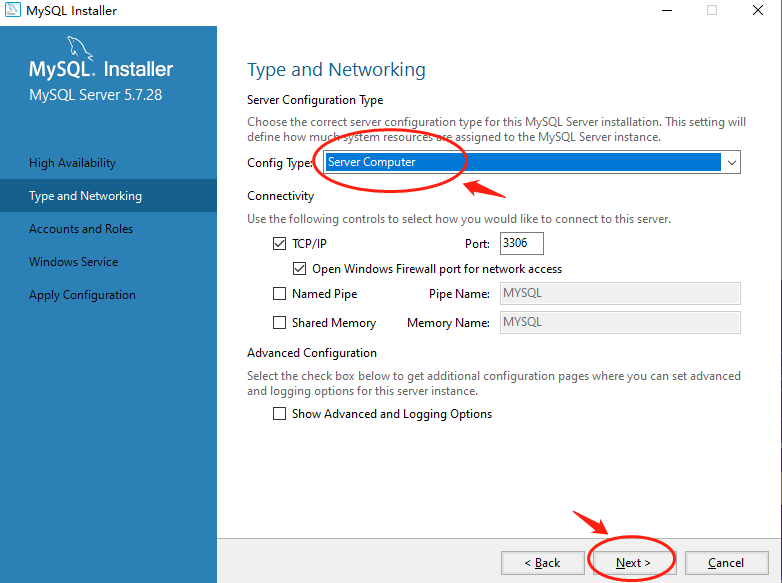Close the MySQL Installer window
The width and height of the screenshot is (782, 583).
[x=758, y=10]
